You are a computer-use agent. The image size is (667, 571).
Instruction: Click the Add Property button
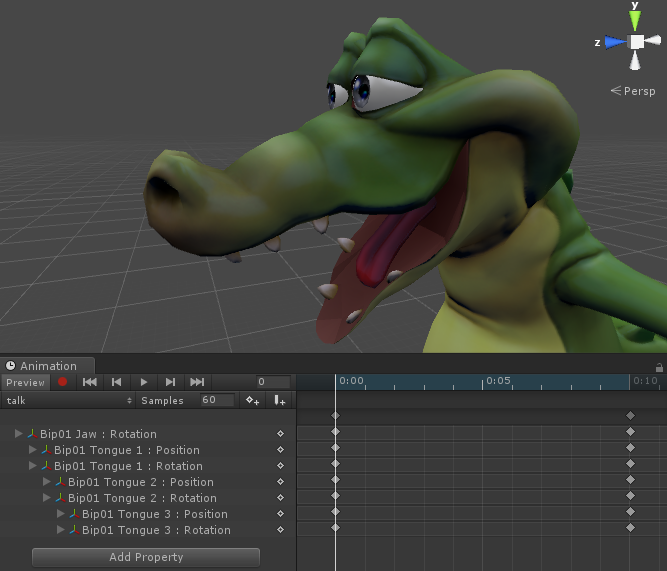coord(146,557)
